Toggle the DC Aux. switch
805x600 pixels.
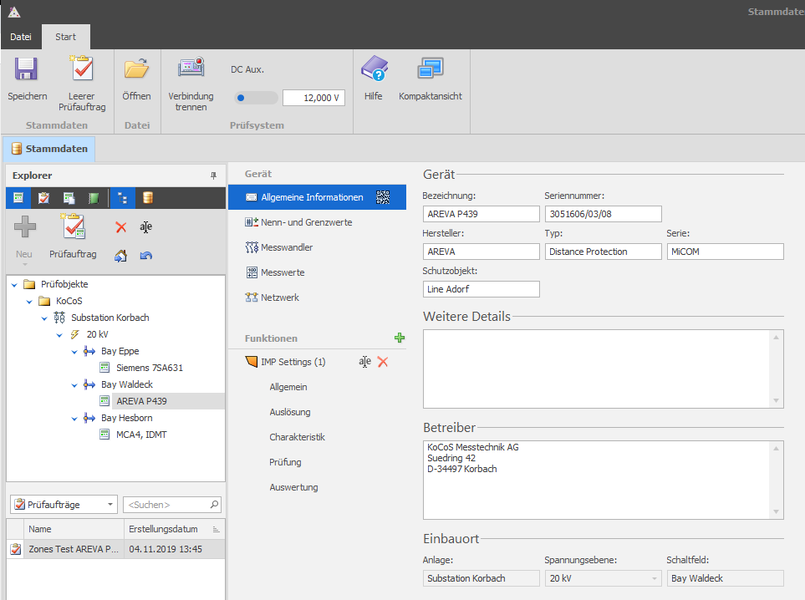coord(256,98)
